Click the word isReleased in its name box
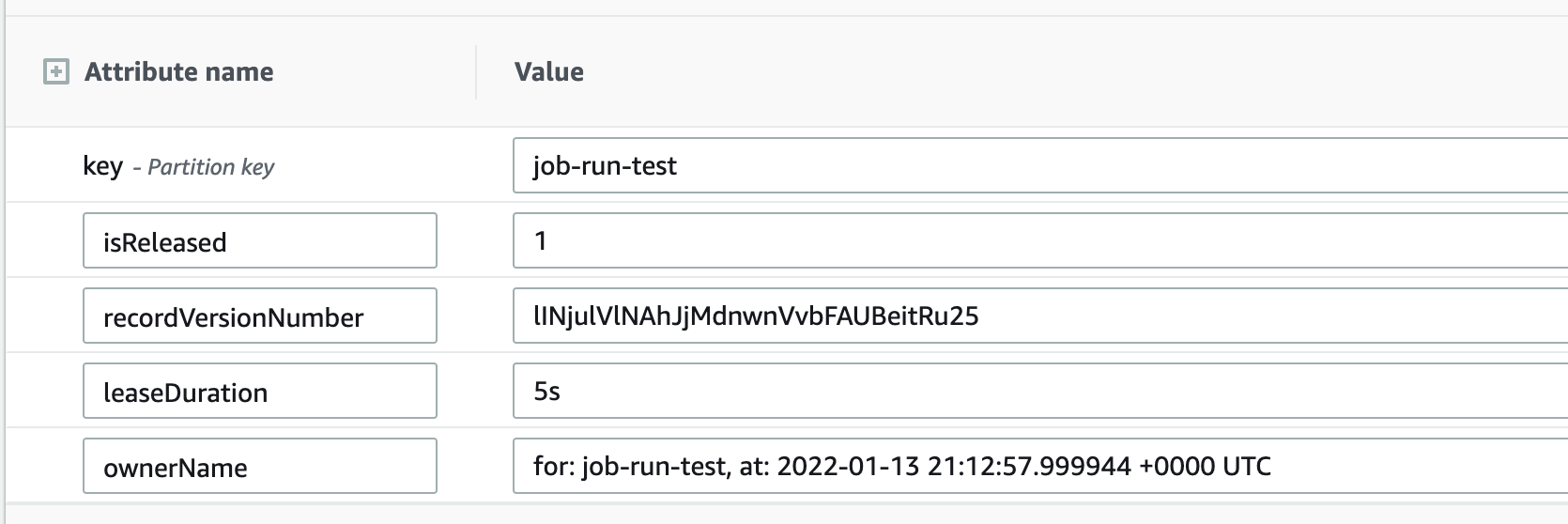Image resolution: width=1568 pixels, height=524 pixels. [x=164, y=242]
